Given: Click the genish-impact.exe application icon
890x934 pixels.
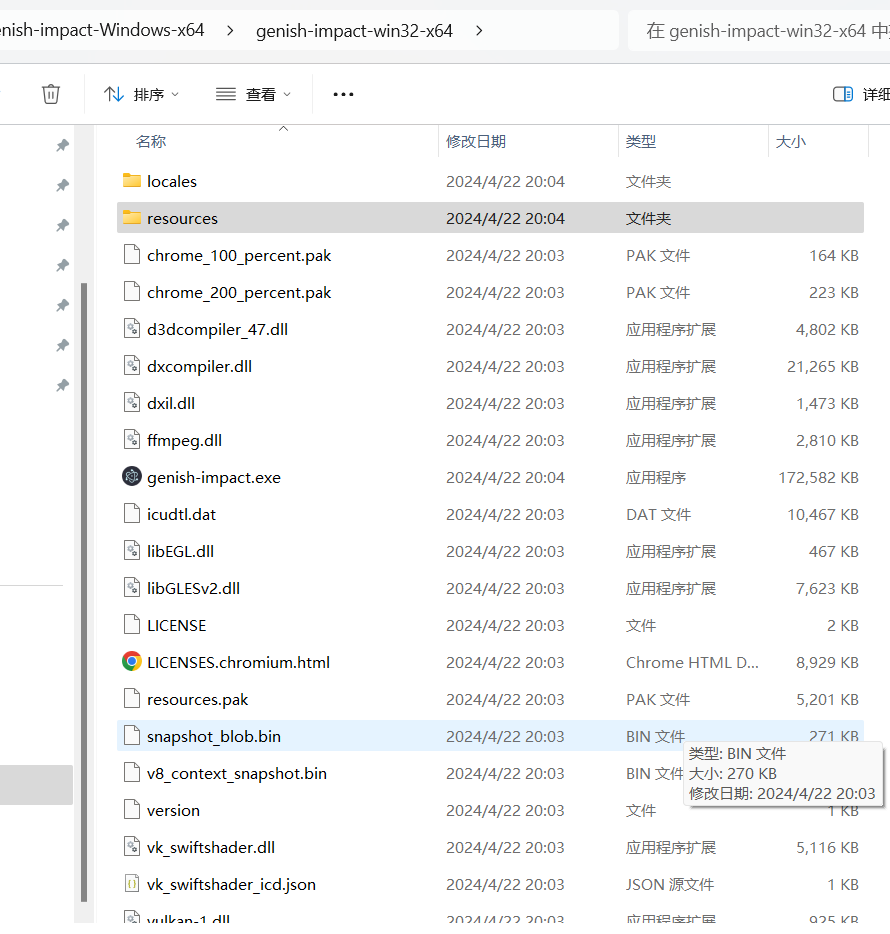Looking at the screenshot, I should (x=131, y=477).
